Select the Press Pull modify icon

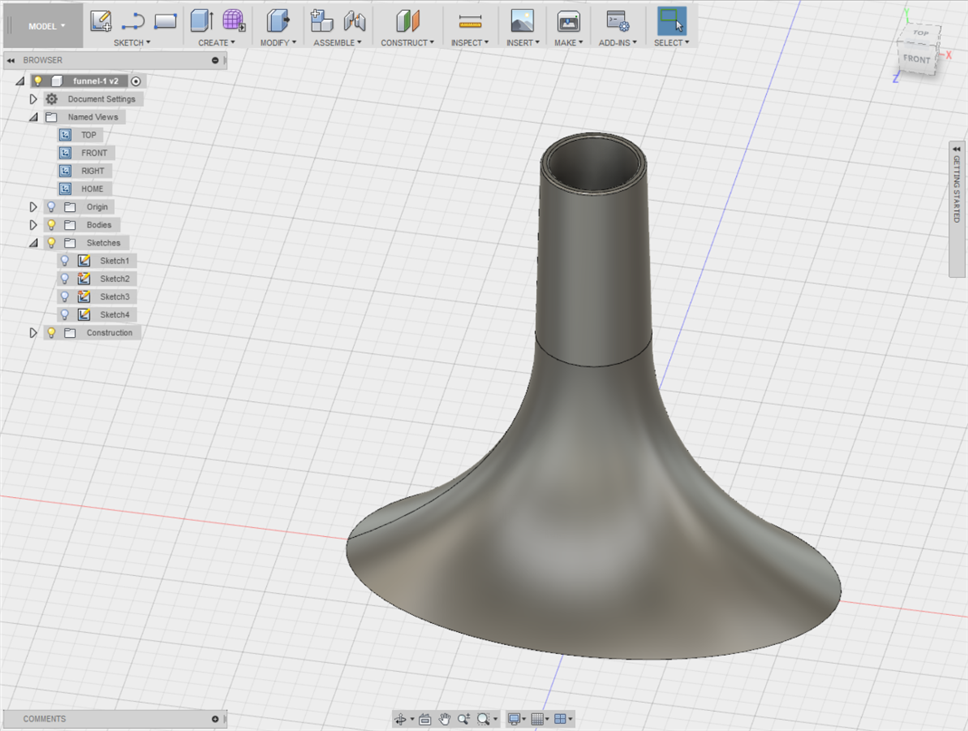click(x=277, y=20)
